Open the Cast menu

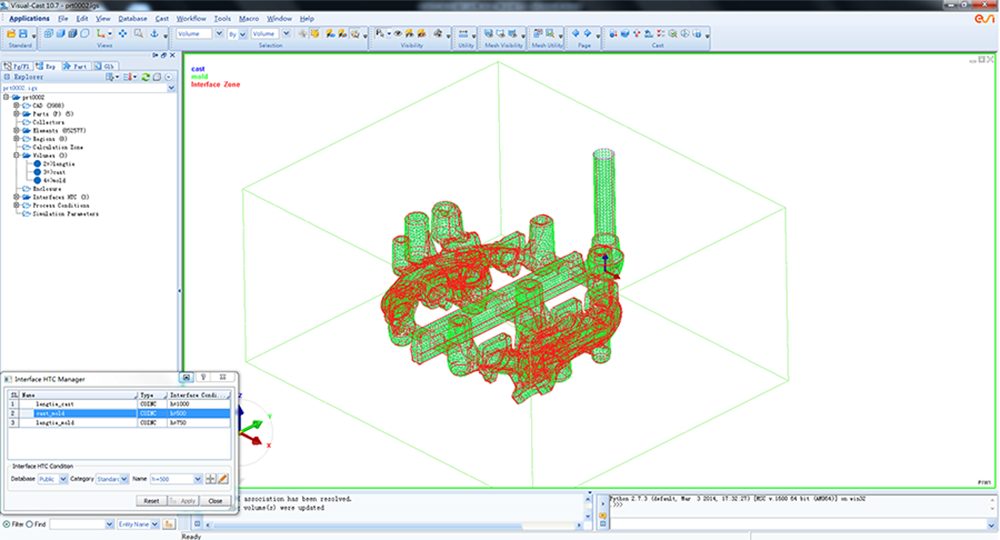[162, 18]
